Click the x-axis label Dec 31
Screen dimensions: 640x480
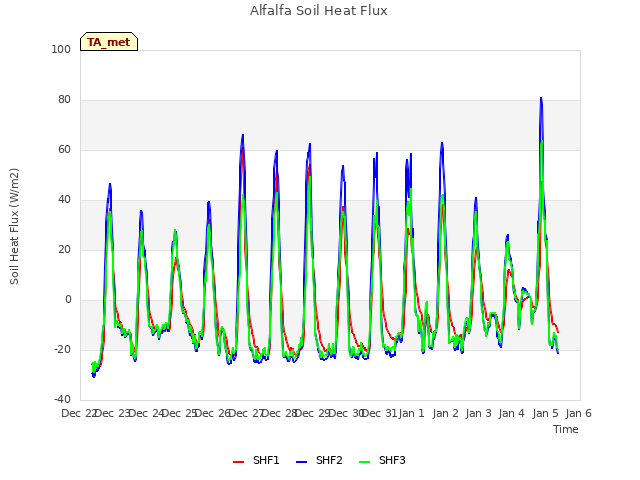tap(379, 413)
